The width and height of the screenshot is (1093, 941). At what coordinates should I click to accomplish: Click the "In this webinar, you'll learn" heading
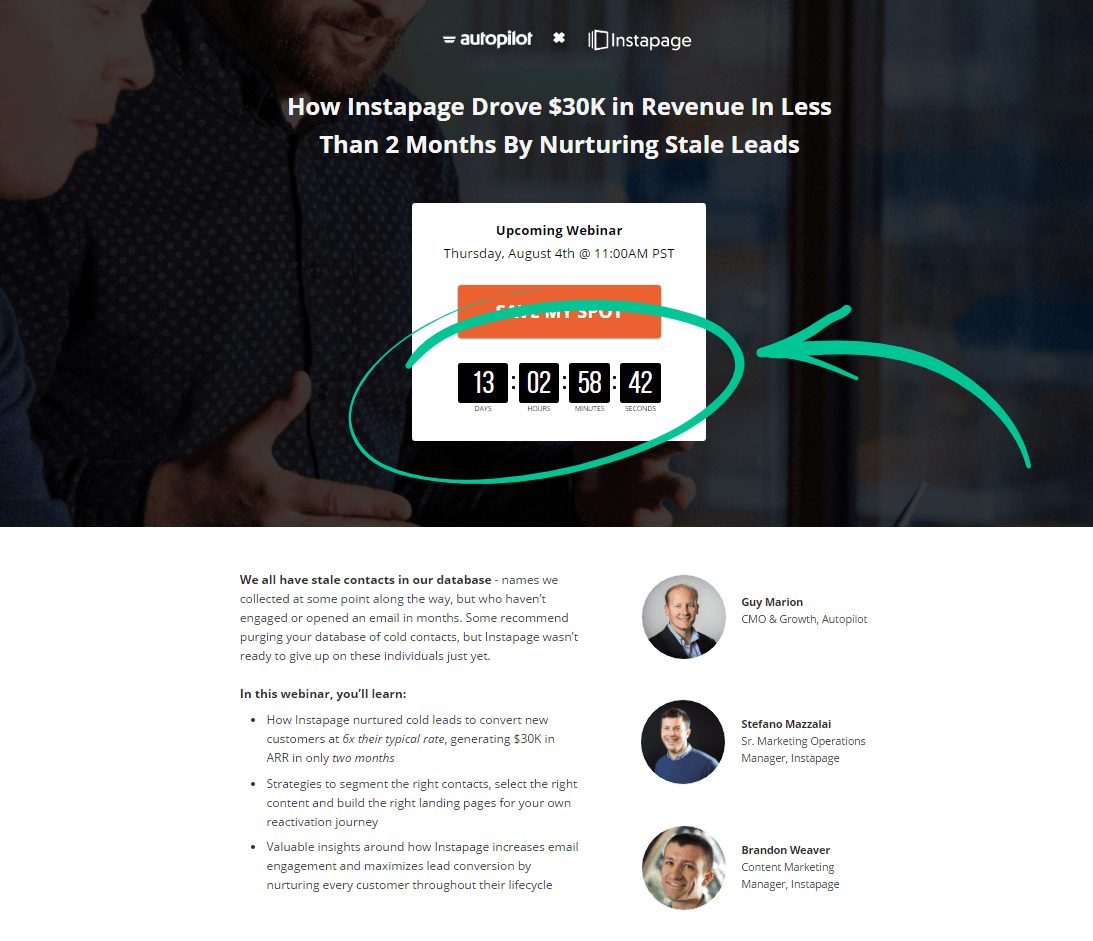coord(323,694)
